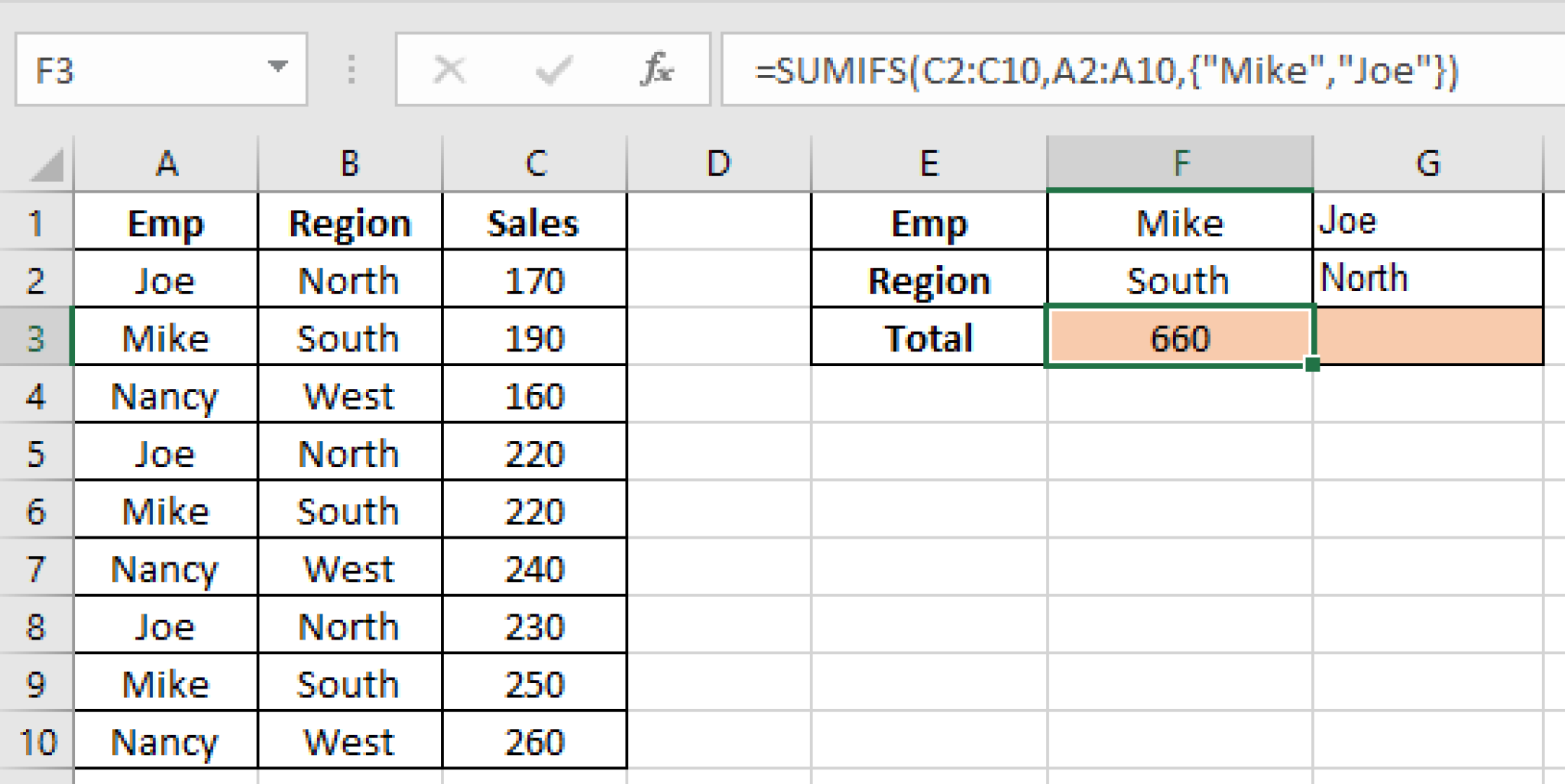Select cell A2 containing Joe

[x=167, y=280]
